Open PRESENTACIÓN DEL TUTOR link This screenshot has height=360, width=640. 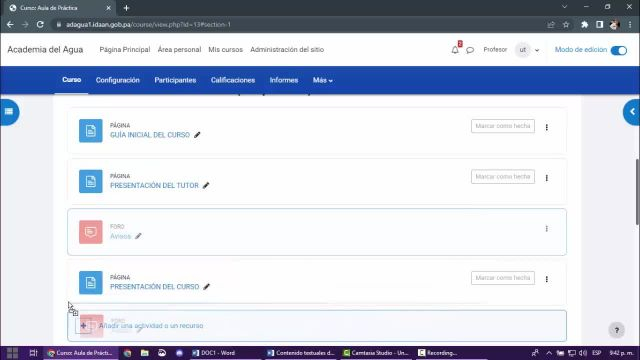(154, 185)
